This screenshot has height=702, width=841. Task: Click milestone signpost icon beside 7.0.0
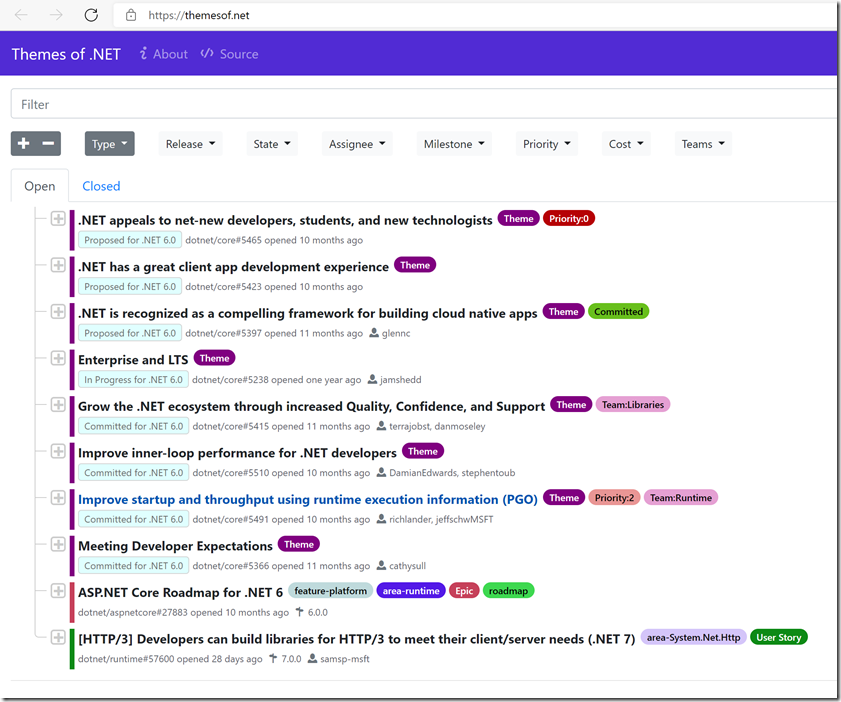[x=274, y=659]
